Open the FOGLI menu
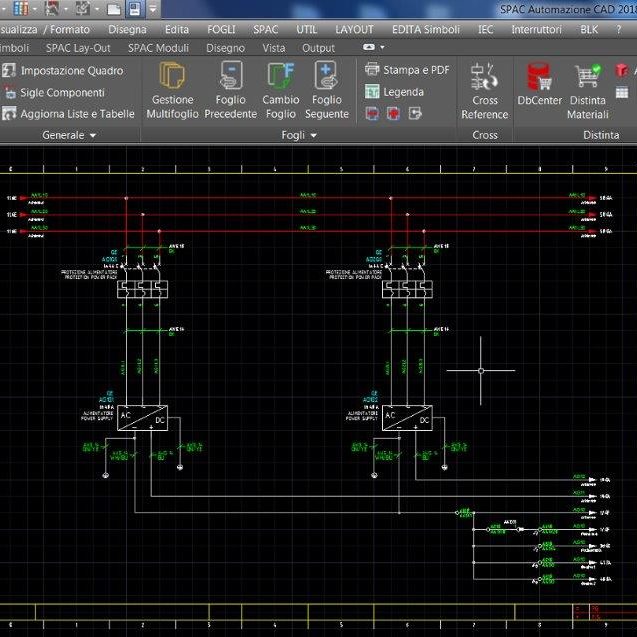The height and width of the screenshot is (637, 637). (x=221, y=30)
